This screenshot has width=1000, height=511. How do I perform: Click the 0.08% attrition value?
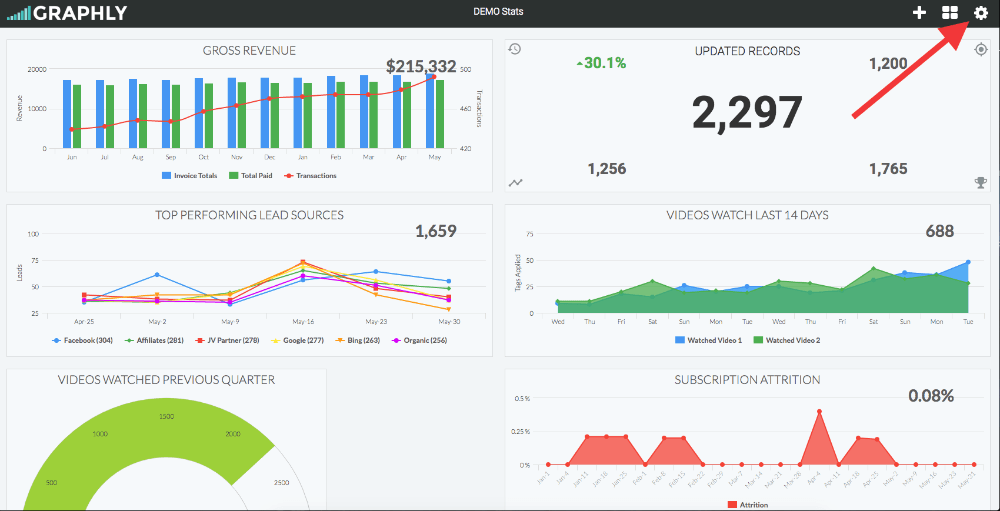(x=931, y=396)
